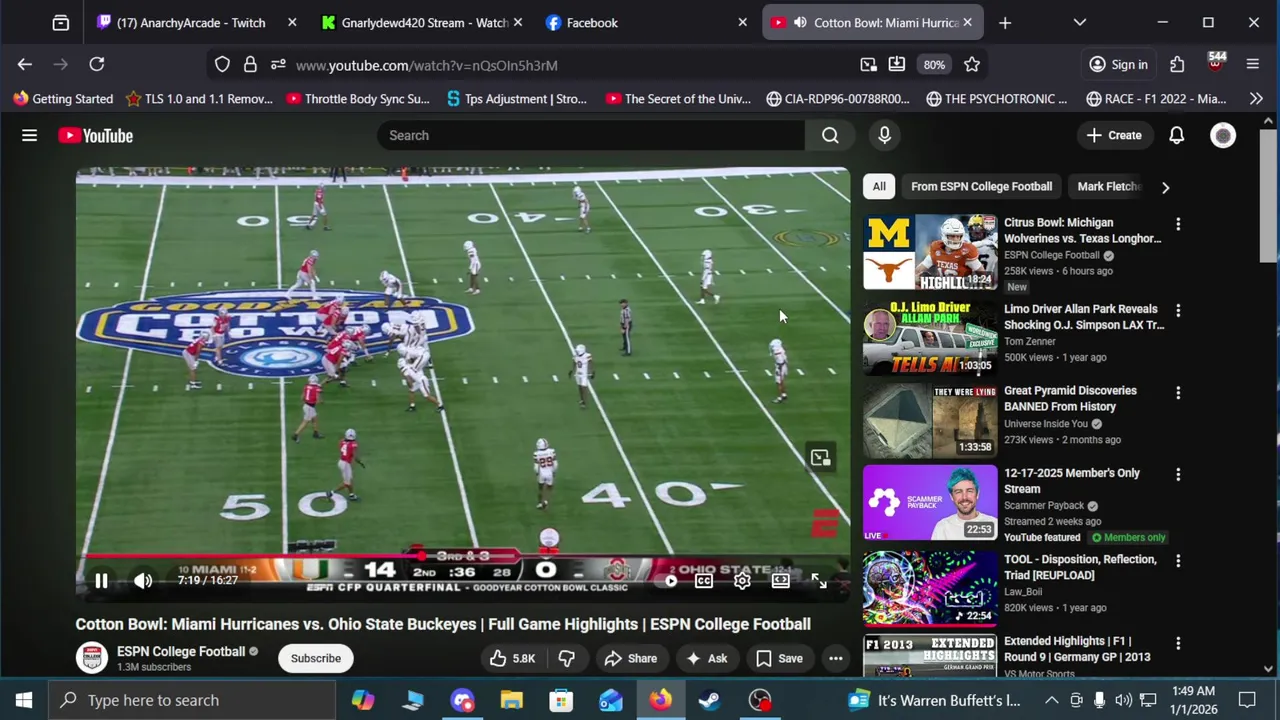Seek using the red video progress bar
The image size is (1280, 720).
(463, 556)
